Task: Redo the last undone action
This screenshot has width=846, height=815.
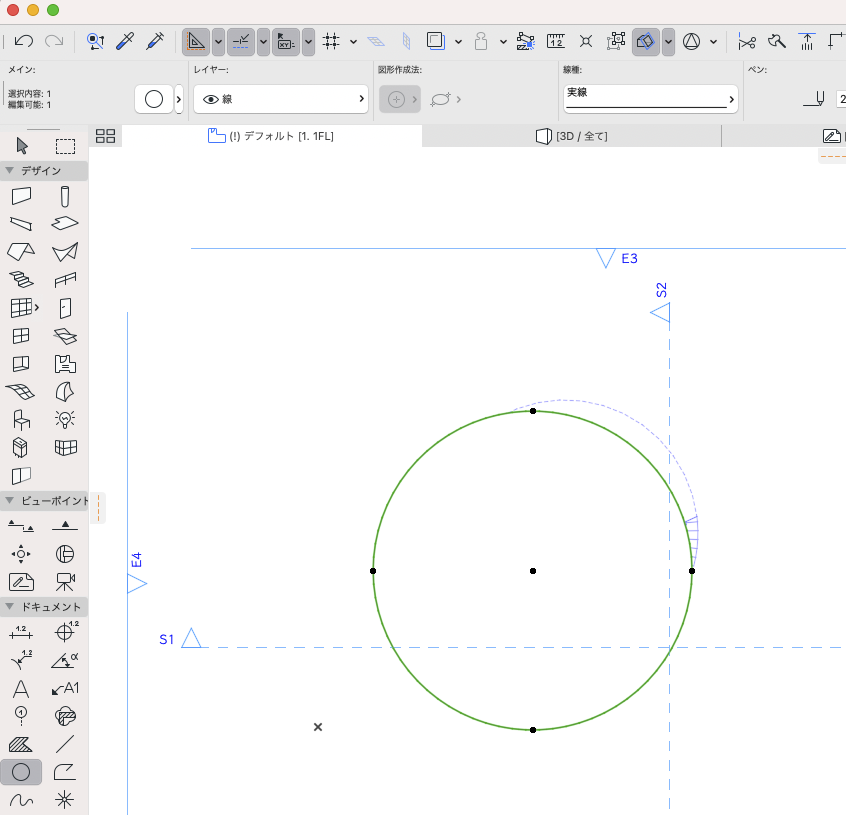Action: 54,41
